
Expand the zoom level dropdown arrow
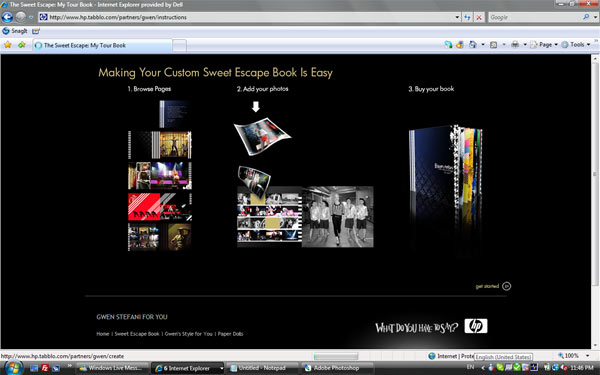point(588,355)
